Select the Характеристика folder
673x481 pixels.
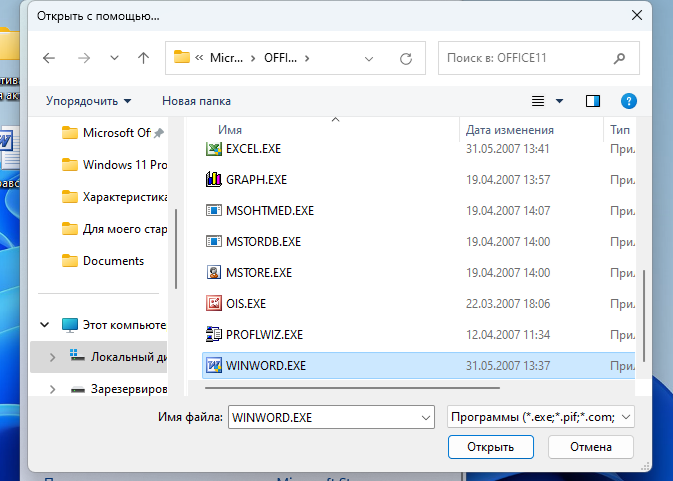coord(115,197)
